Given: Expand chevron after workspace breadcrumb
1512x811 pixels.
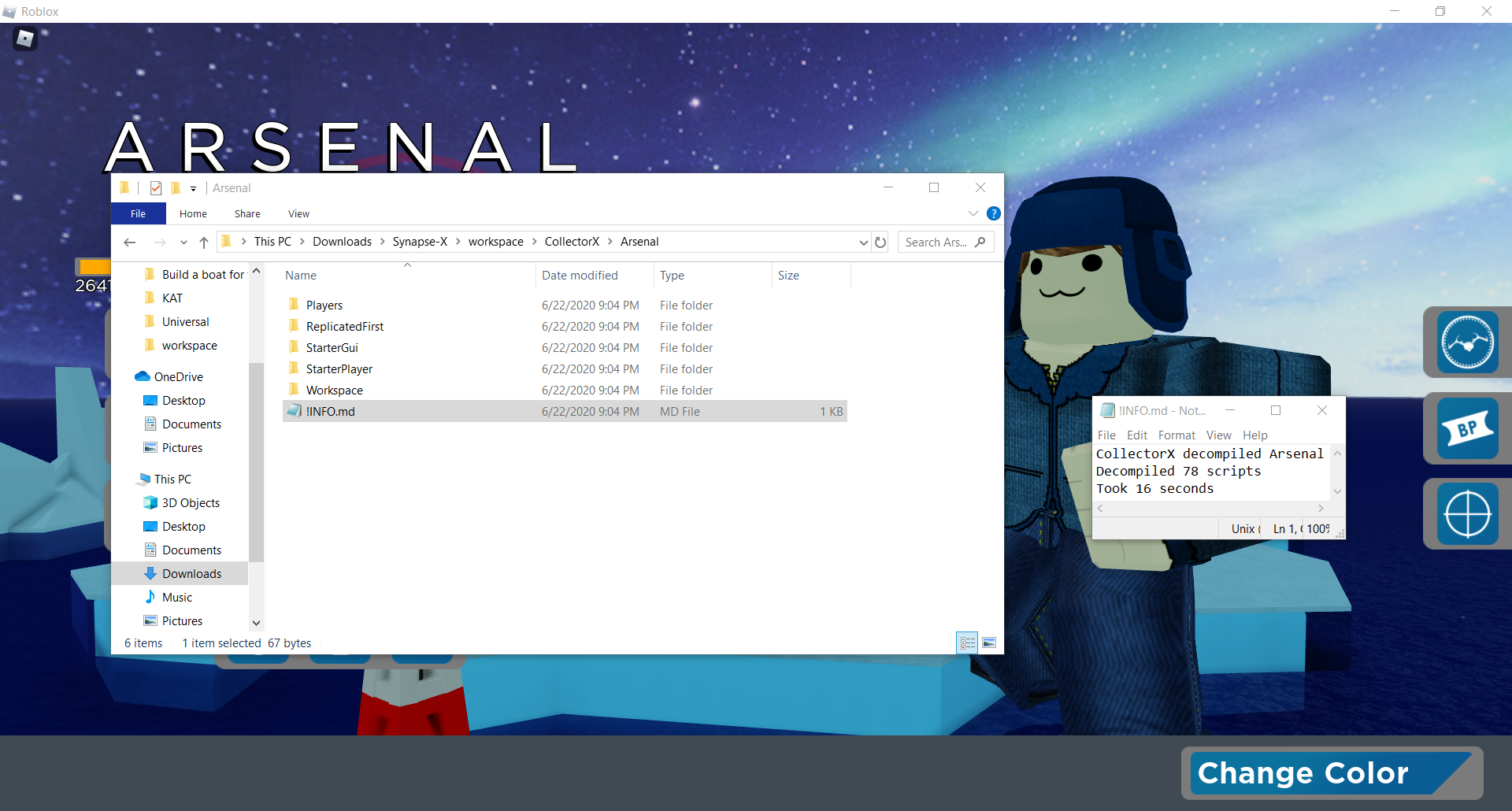Looking at the screenshot, I should [x=534, y=242].
